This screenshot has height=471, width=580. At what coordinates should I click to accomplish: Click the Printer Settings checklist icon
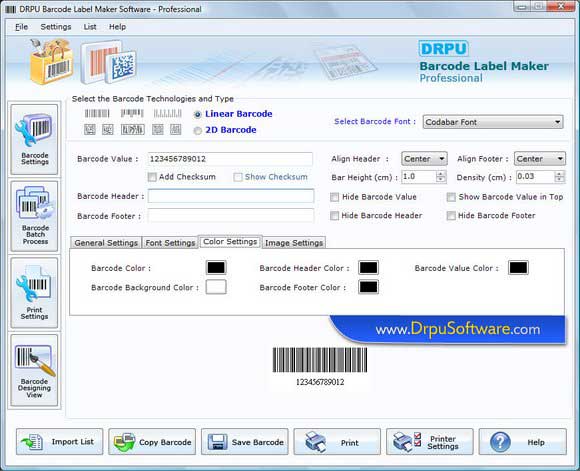coord(407,442)
